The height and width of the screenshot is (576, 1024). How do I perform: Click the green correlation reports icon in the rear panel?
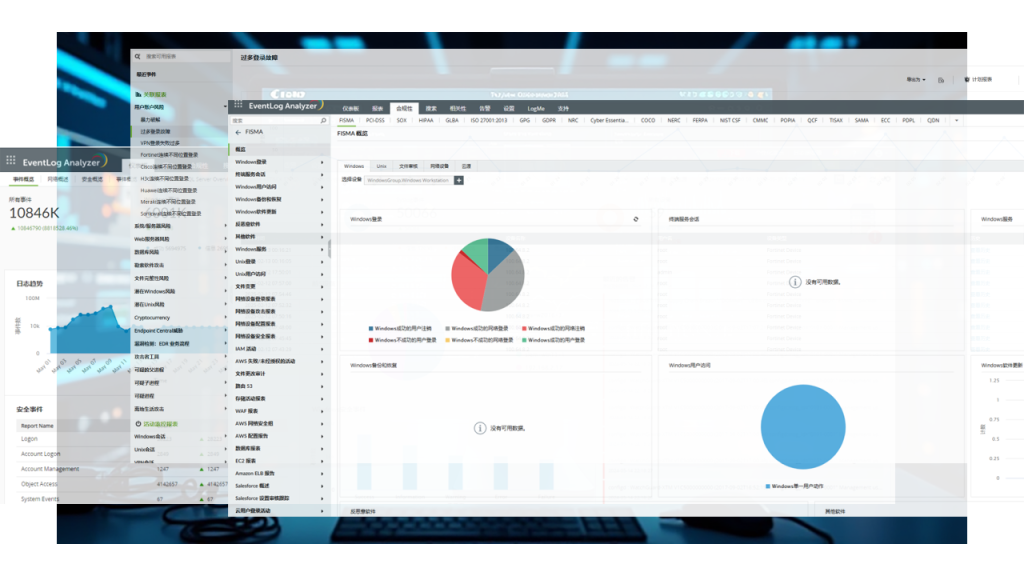point(138,95)
